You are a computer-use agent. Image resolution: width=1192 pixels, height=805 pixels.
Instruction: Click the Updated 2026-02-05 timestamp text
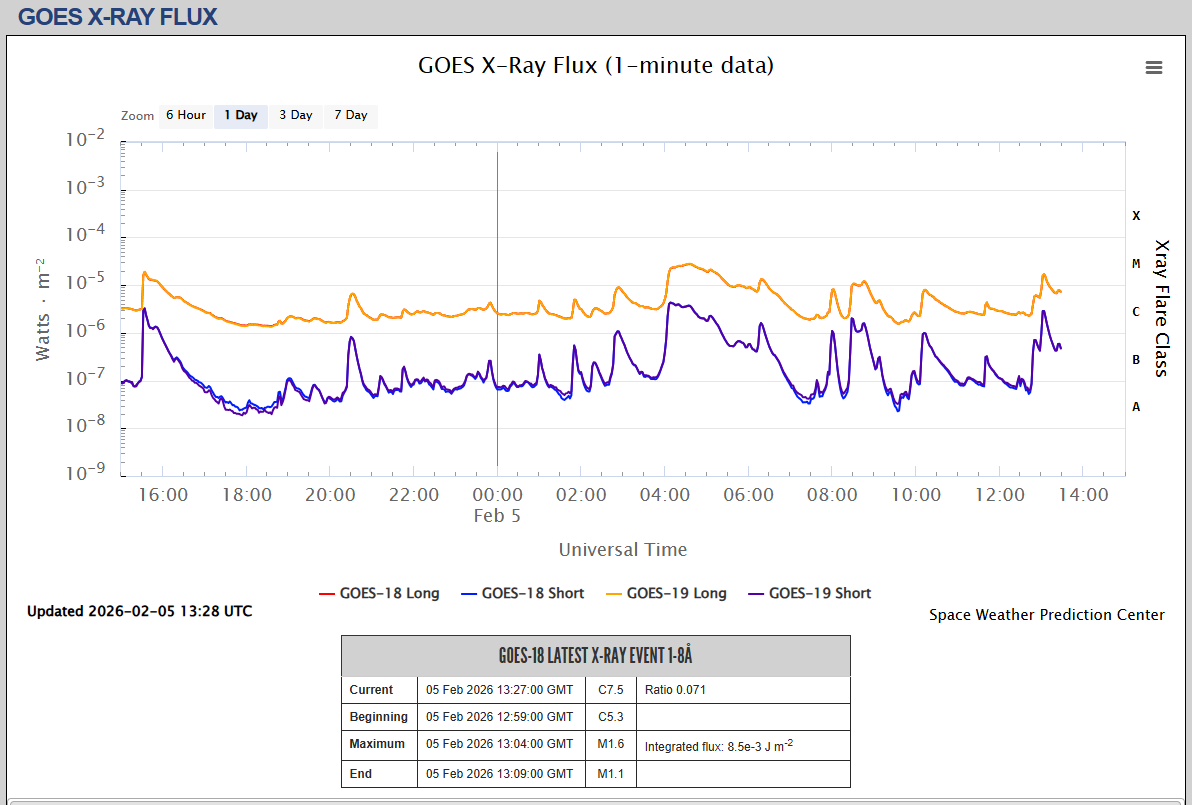click(x=139, y=611)
